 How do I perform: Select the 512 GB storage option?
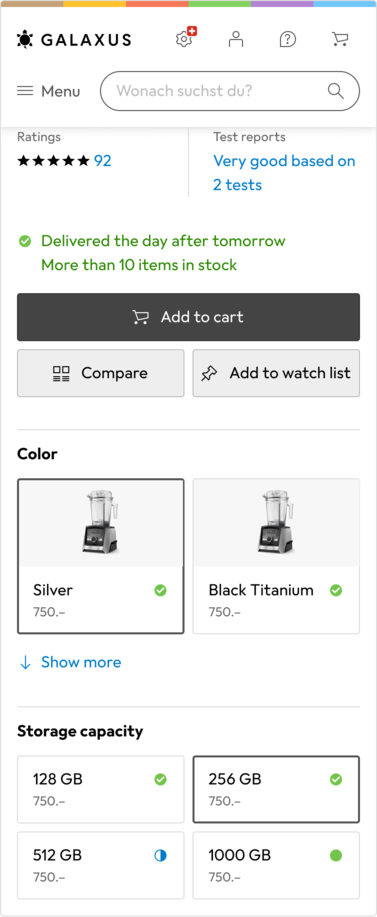point(101,866)
